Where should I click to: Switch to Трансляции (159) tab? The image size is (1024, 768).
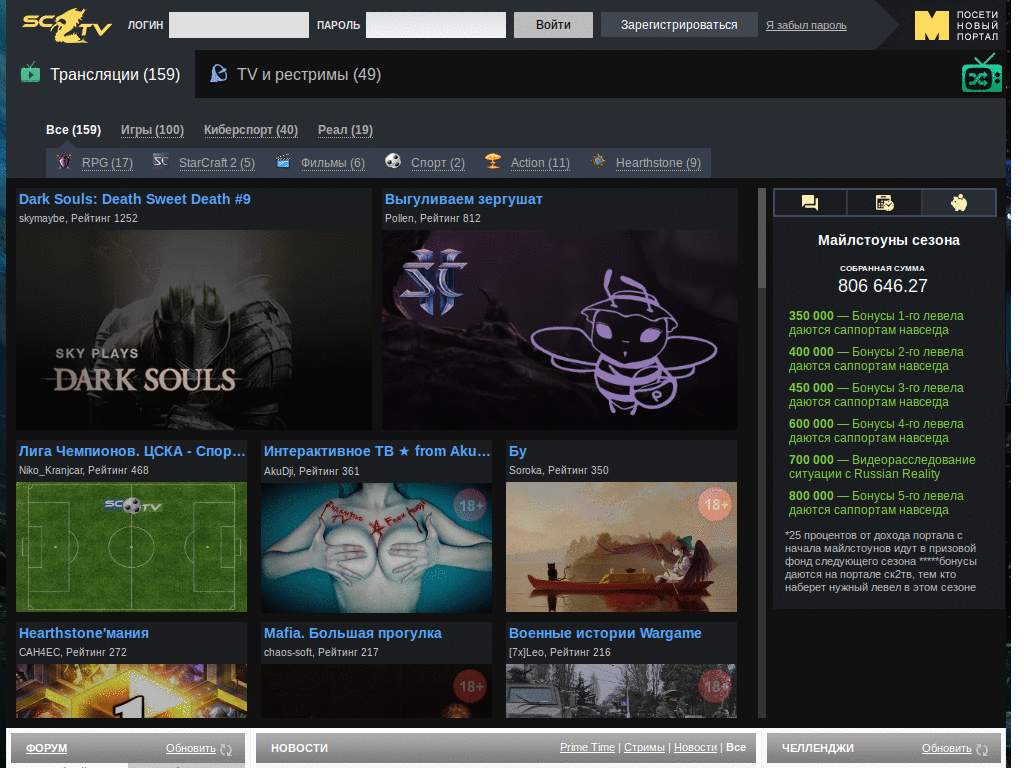(x=101, y=74)
